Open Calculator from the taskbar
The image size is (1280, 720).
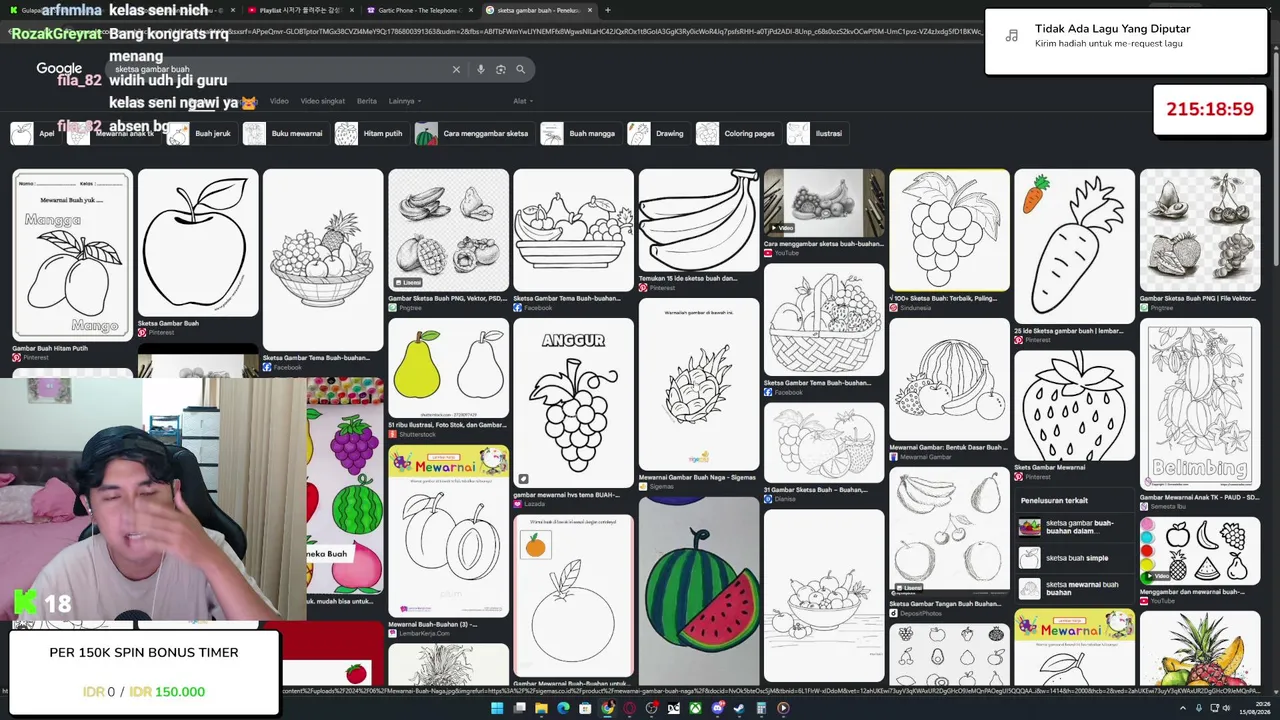point(761,708)
